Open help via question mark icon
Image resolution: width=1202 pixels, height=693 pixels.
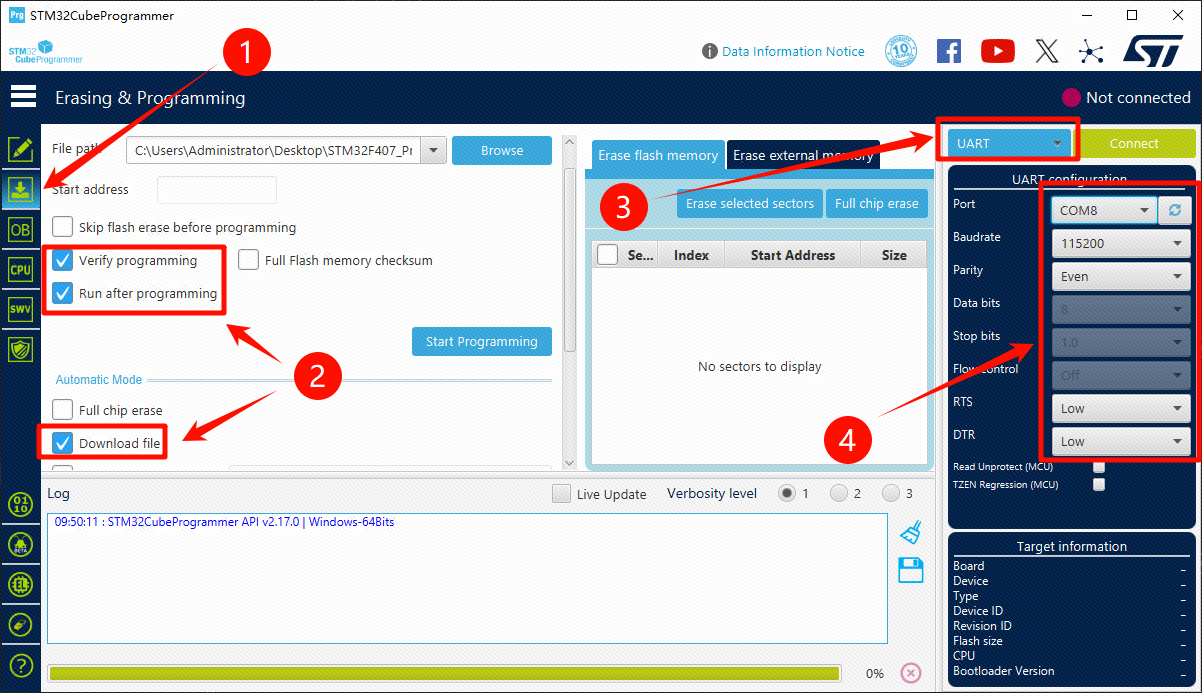[x=20, y=665]
